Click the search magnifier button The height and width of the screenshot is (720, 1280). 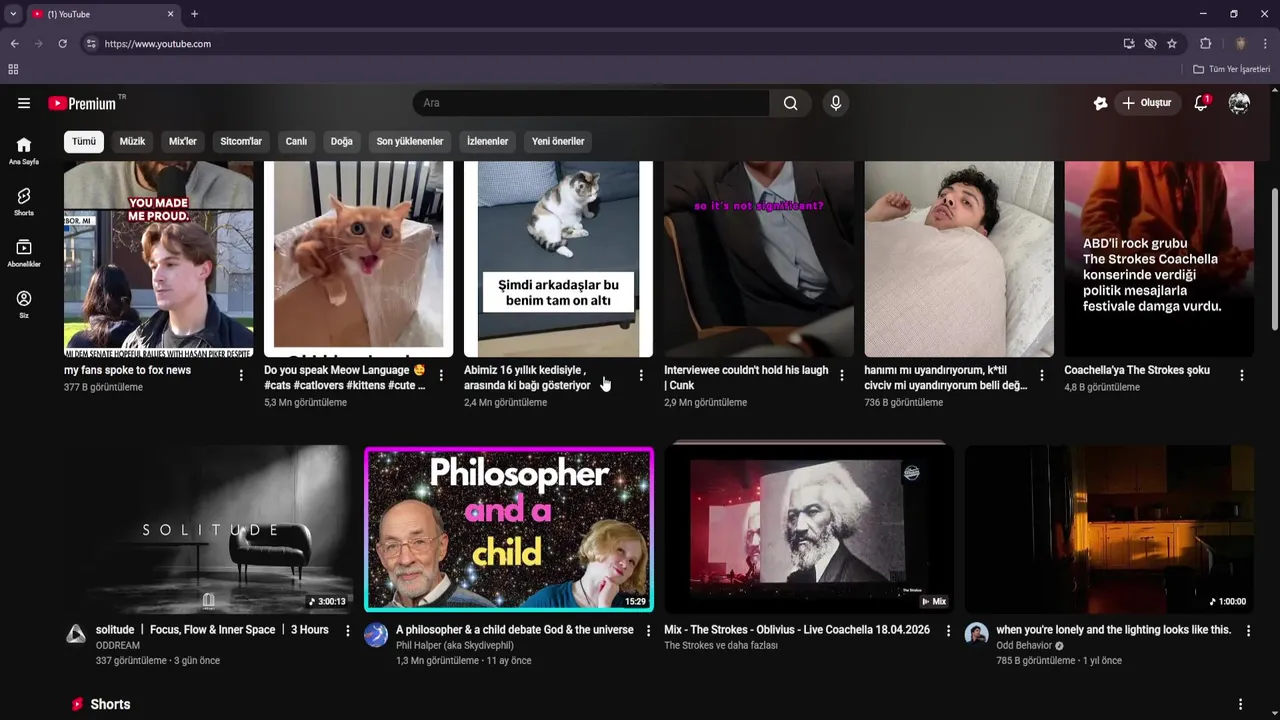point(790,103)
